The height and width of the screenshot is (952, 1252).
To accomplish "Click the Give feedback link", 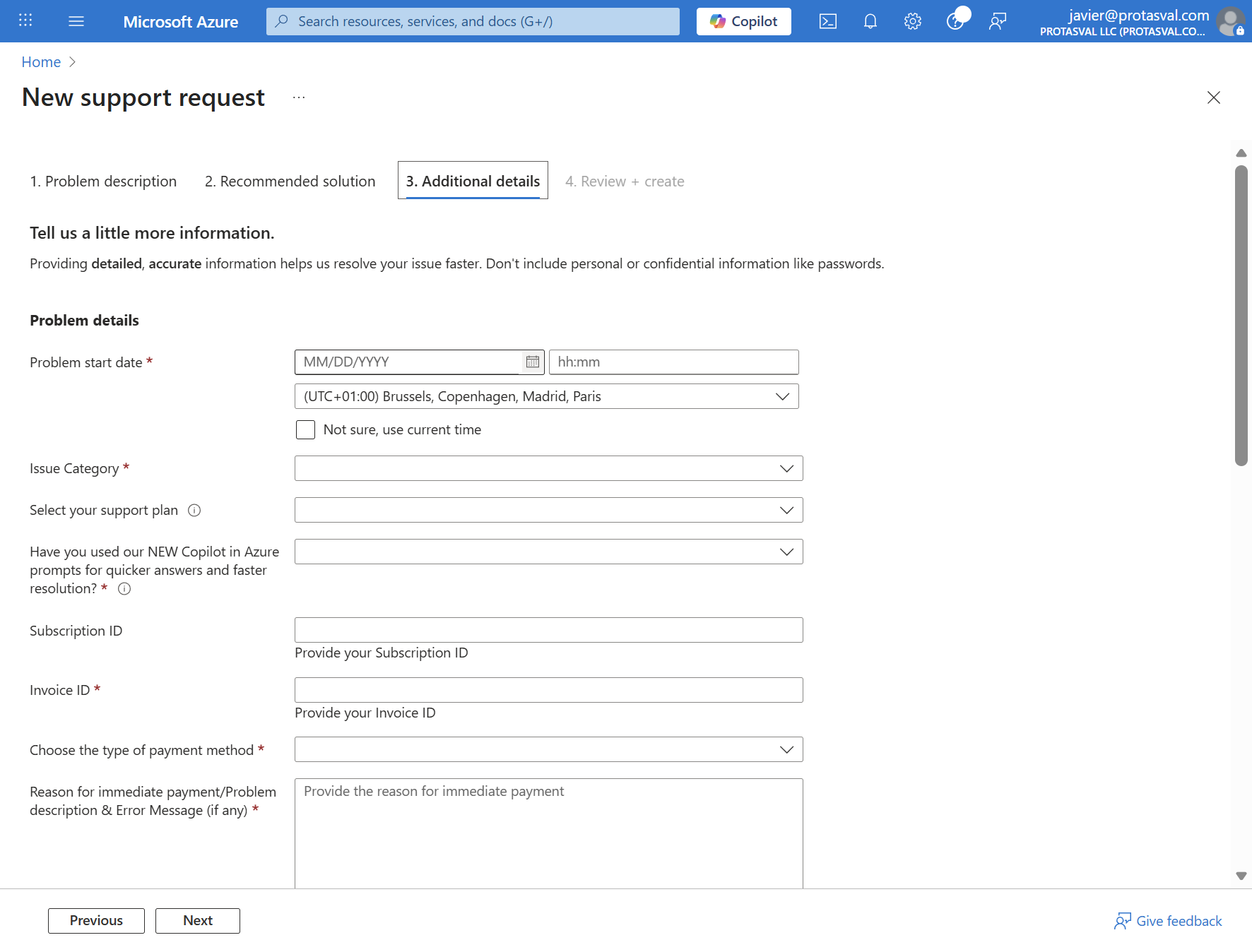I will tap(1169, 921).
